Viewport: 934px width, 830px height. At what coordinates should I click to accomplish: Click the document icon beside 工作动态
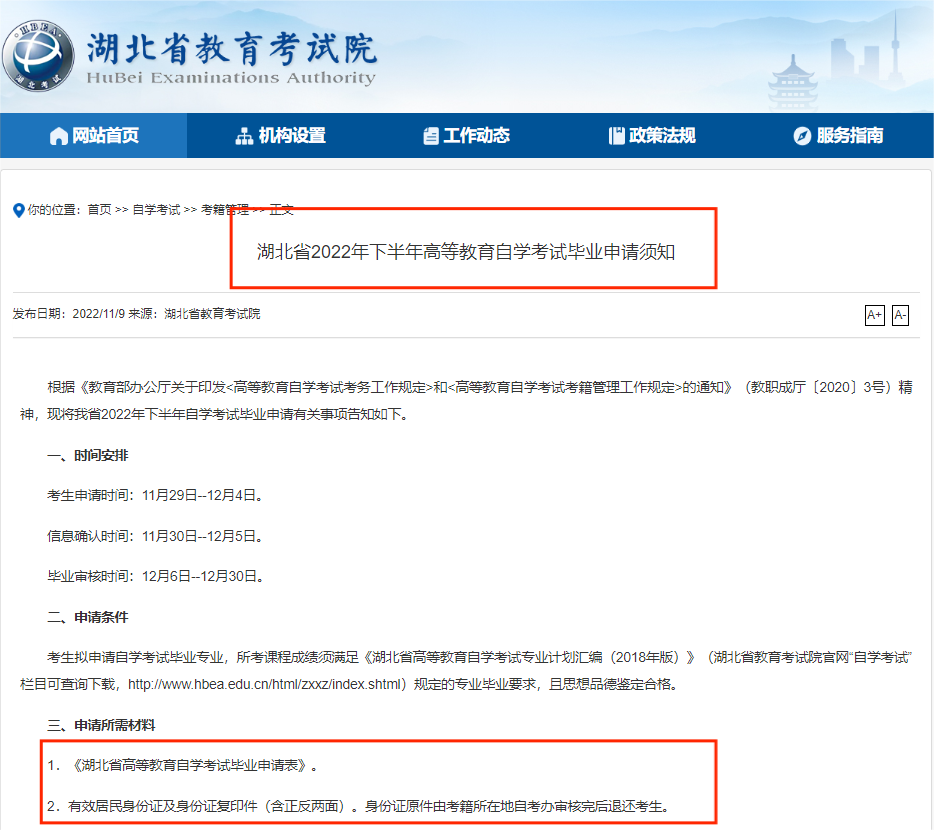coord(430,136)
